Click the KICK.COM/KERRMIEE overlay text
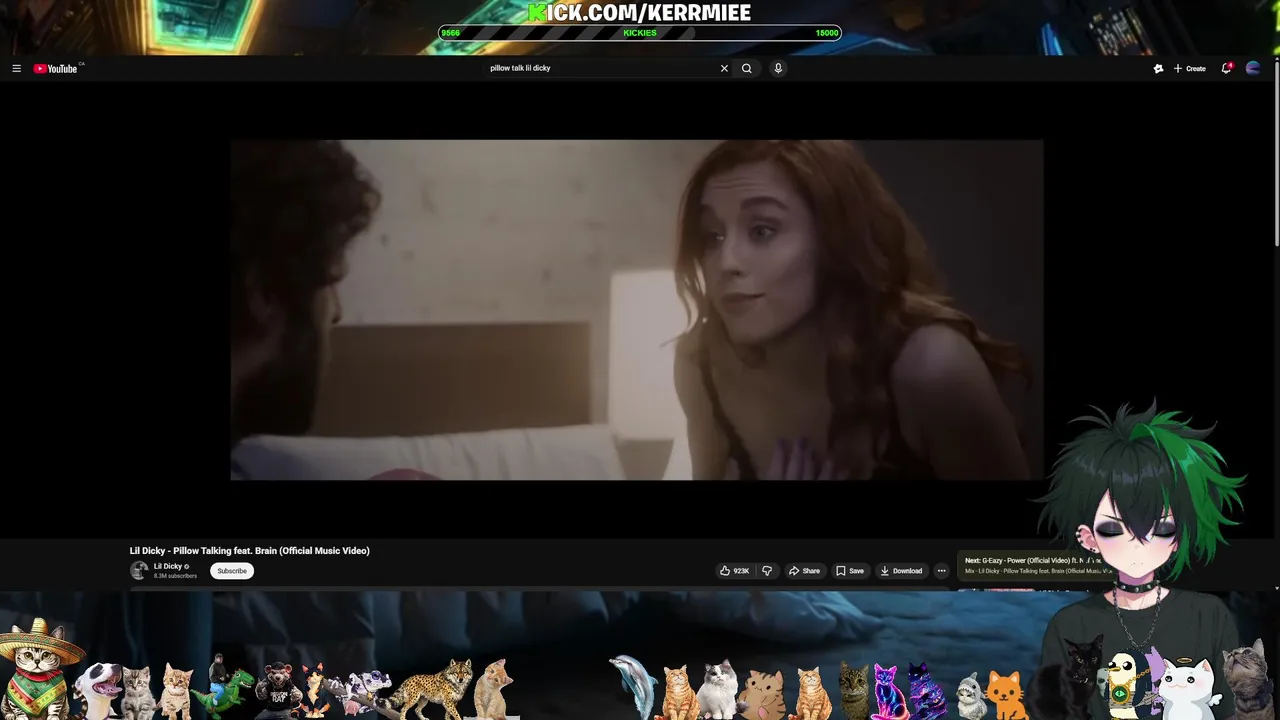The height and width of the screenshot is (720, 1280). pyautogui.click(x=640, y=12)
